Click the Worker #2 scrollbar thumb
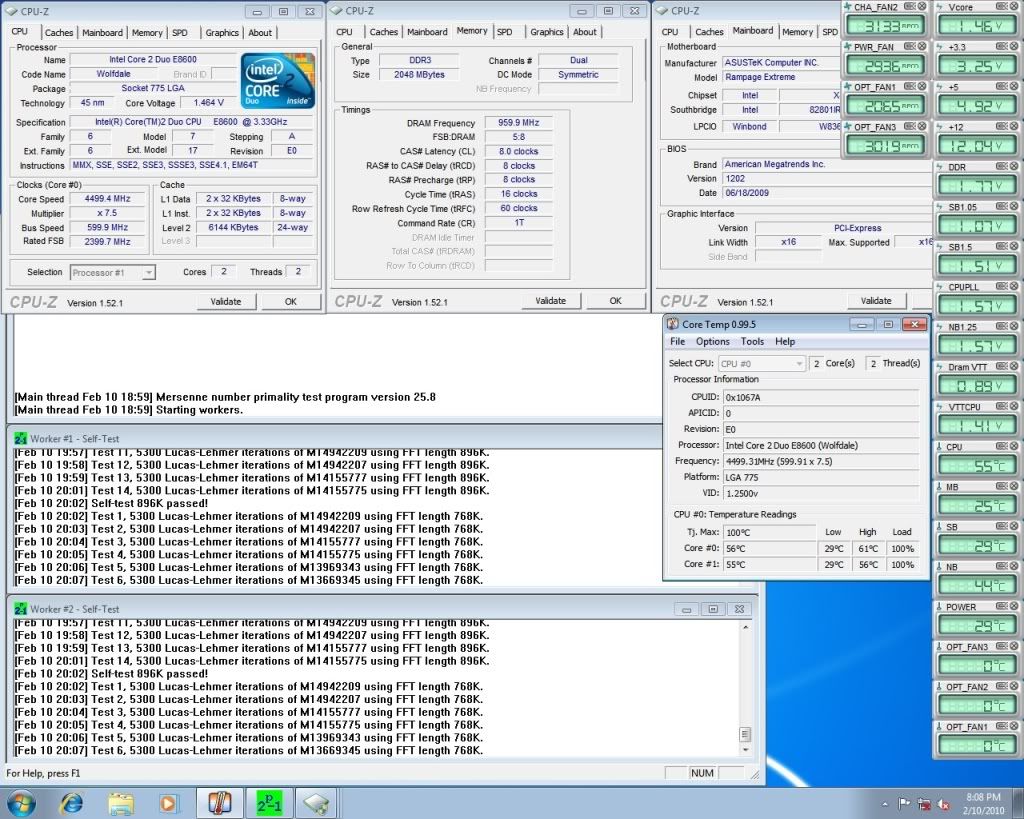The image size is (1024, 819). point(745,734)
